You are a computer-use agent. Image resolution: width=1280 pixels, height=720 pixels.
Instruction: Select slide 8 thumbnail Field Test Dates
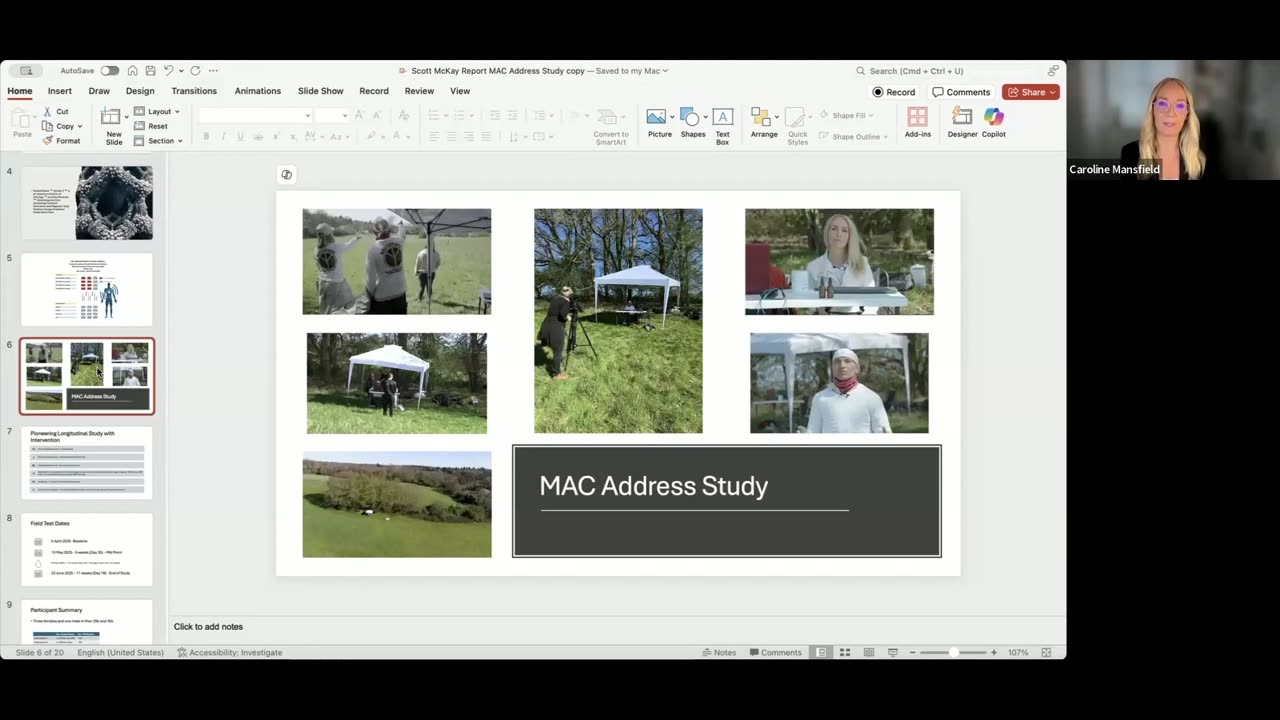pos(87,549)
